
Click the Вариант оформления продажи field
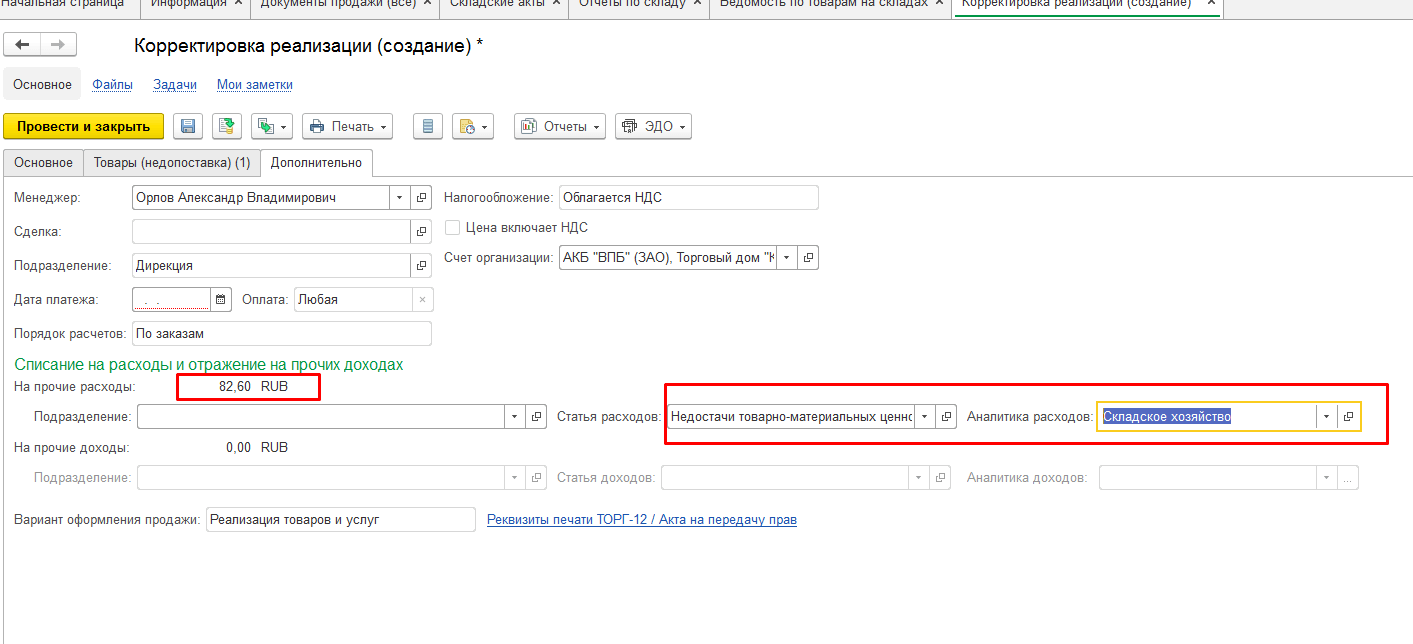point(341,520)
